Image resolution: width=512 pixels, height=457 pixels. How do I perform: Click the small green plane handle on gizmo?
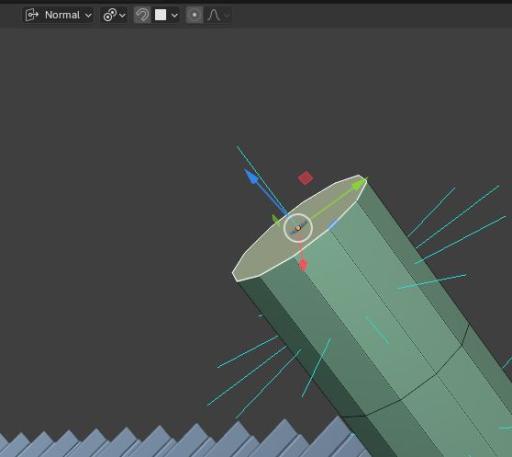click(276, 220)
